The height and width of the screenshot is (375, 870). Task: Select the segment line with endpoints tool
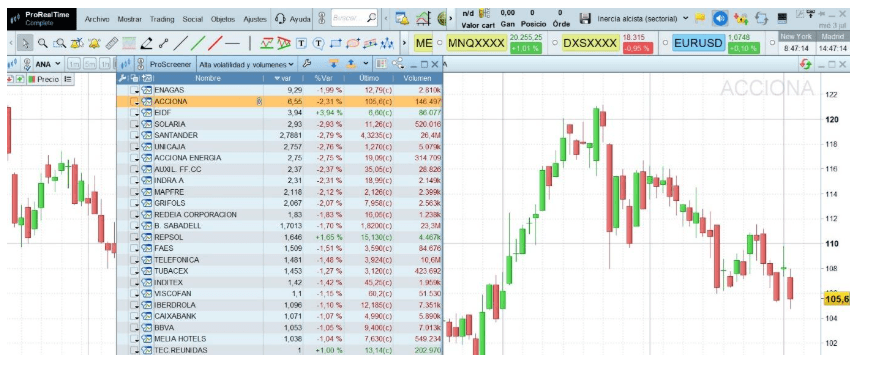click(163, 43)
